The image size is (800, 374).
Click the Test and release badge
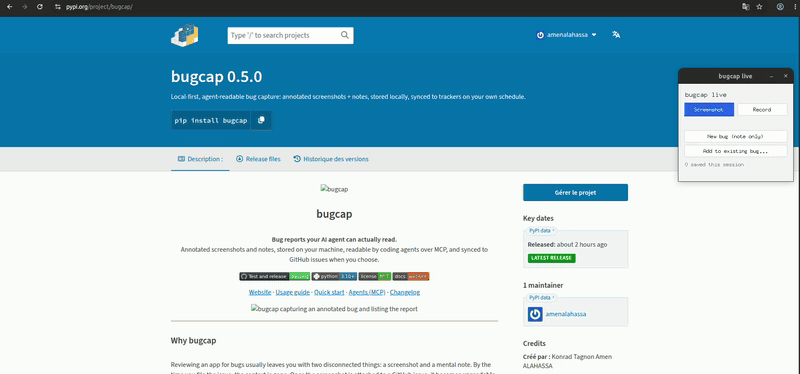click(274, 277)
